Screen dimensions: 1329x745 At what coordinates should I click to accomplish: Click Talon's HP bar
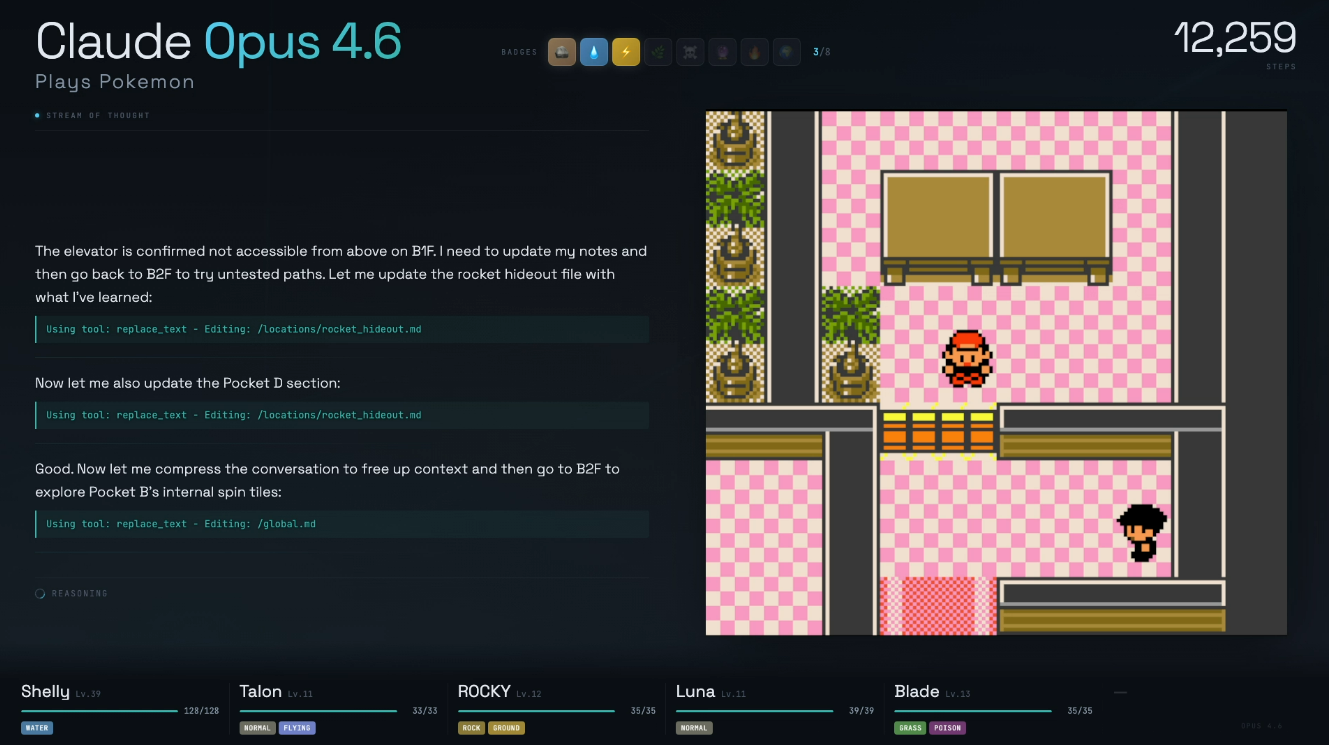[x=318, y=711]
